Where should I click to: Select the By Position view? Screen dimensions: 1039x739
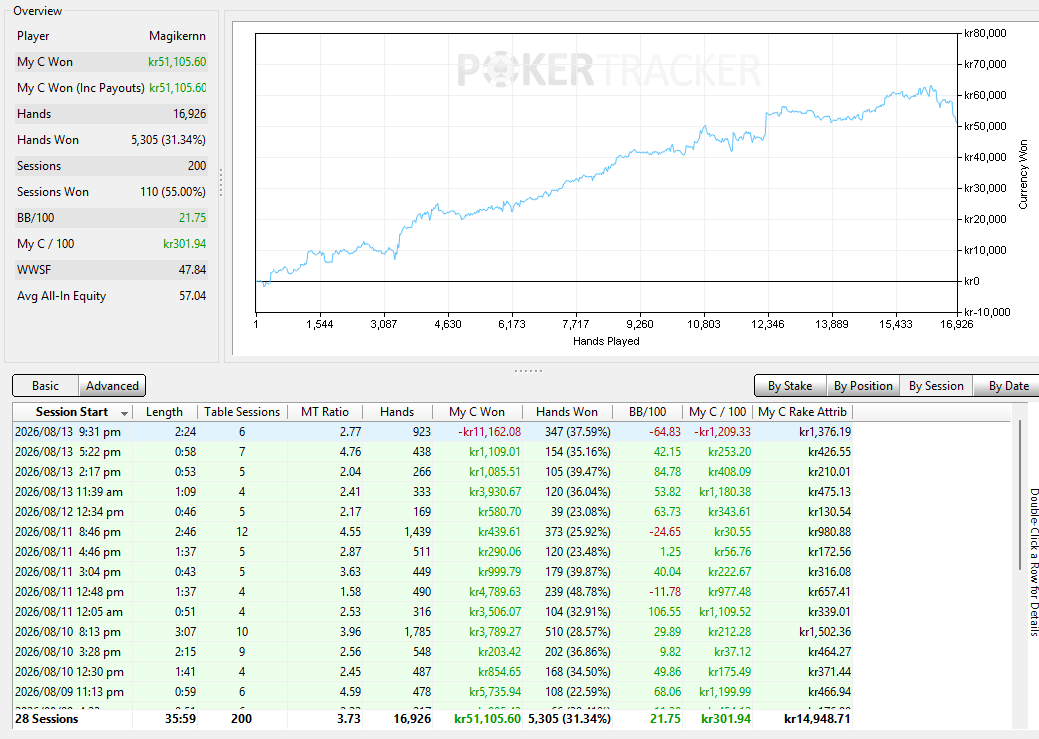click(x=863, y=386)
